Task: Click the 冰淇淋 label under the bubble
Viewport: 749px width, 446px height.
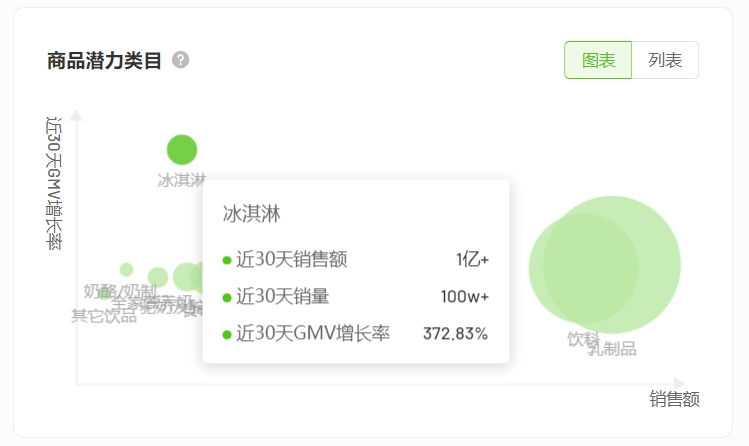Action: pos(181,180)
